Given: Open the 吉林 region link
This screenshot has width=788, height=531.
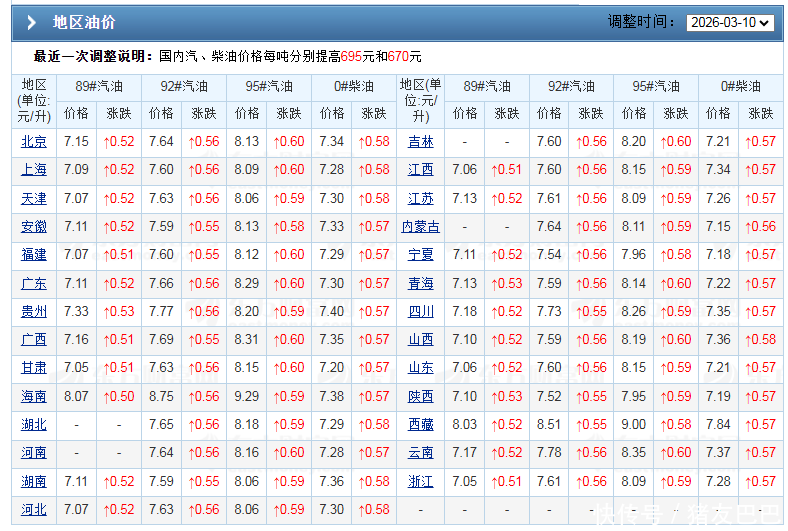Looking at the screenshot, I should 421,142.
